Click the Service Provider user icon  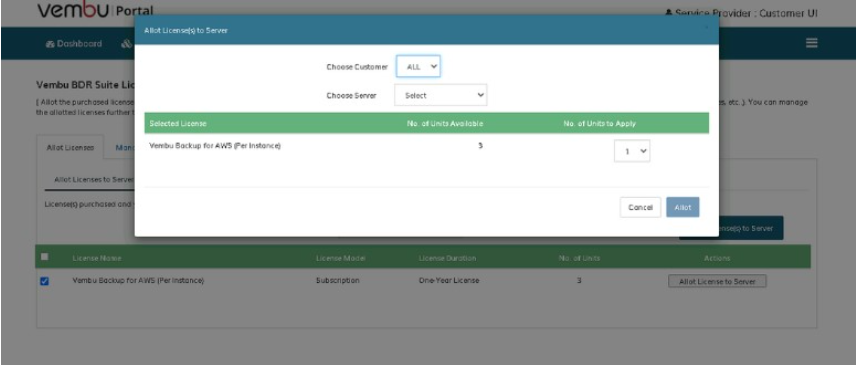pyautogui.click(x=669, y=13)
